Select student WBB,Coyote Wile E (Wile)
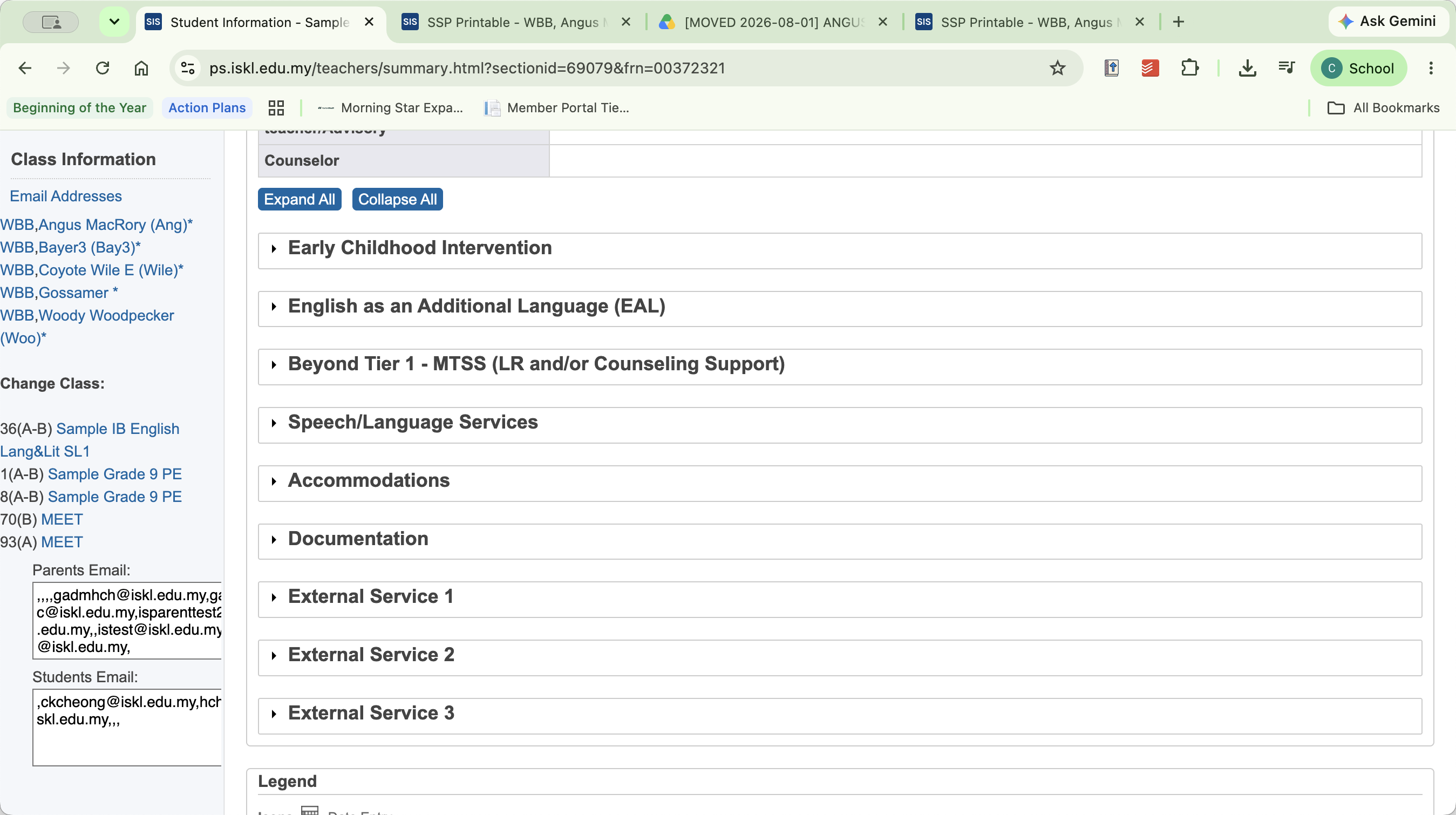The height and width of the screenshot is (815, 1456). [92, 270]
